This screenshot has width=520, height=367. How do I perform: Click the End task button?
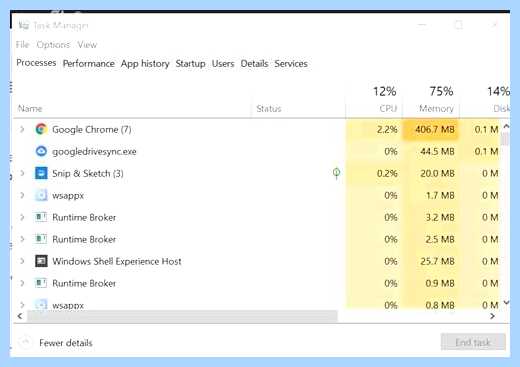point(473,342)
